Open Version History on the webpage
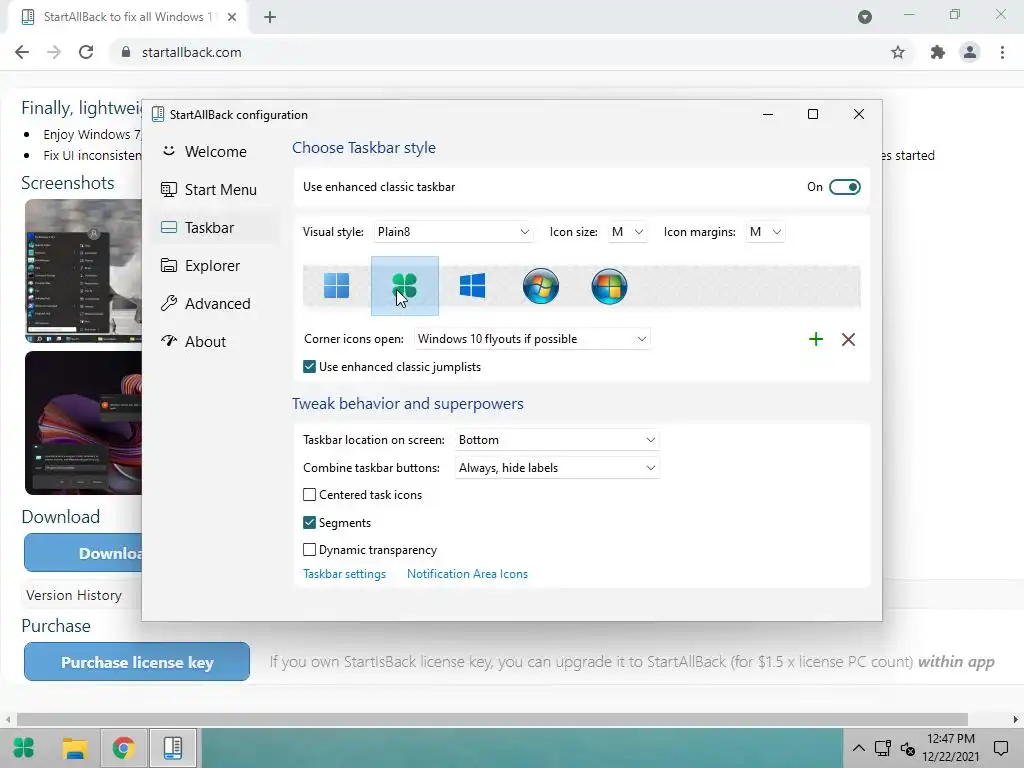The image size is (1024, 768). (74, 596)
